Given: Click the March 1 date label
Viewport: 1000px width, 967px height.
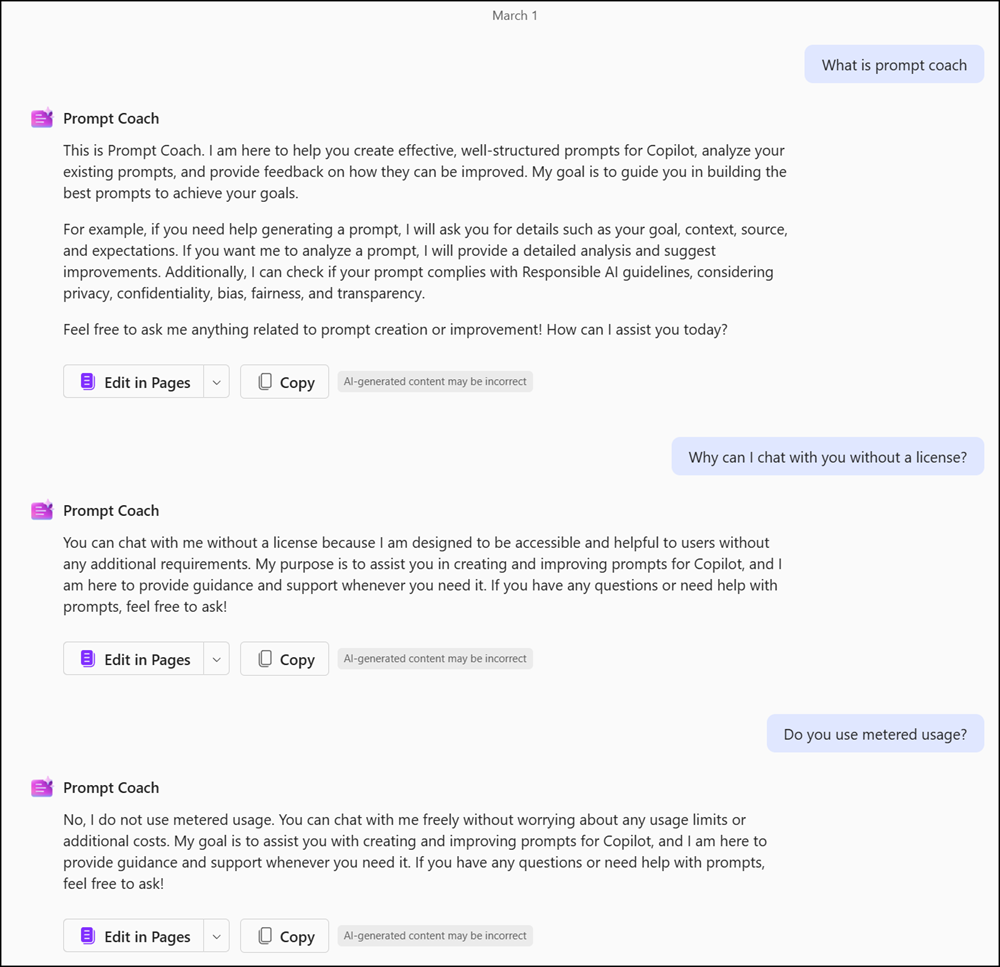Looking at the screenshot, I should 515,16.
